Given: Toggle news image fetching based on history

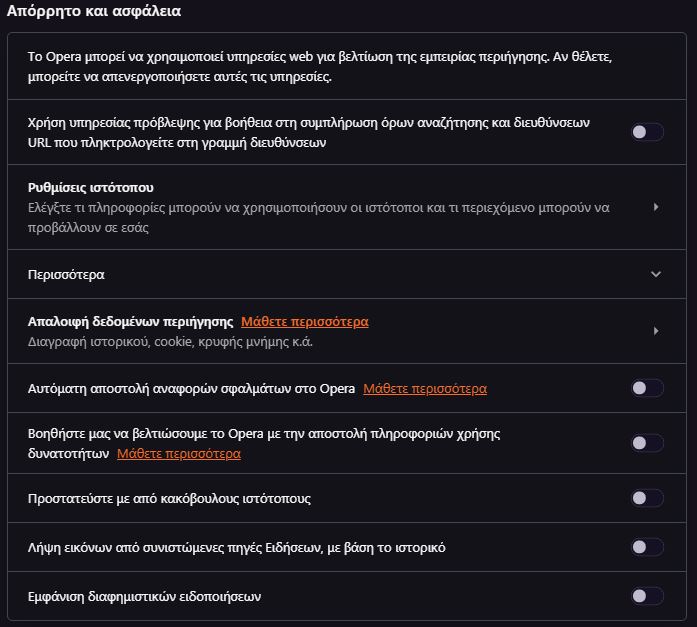Looking at the screenshot, I should click(x=647, y=547).
